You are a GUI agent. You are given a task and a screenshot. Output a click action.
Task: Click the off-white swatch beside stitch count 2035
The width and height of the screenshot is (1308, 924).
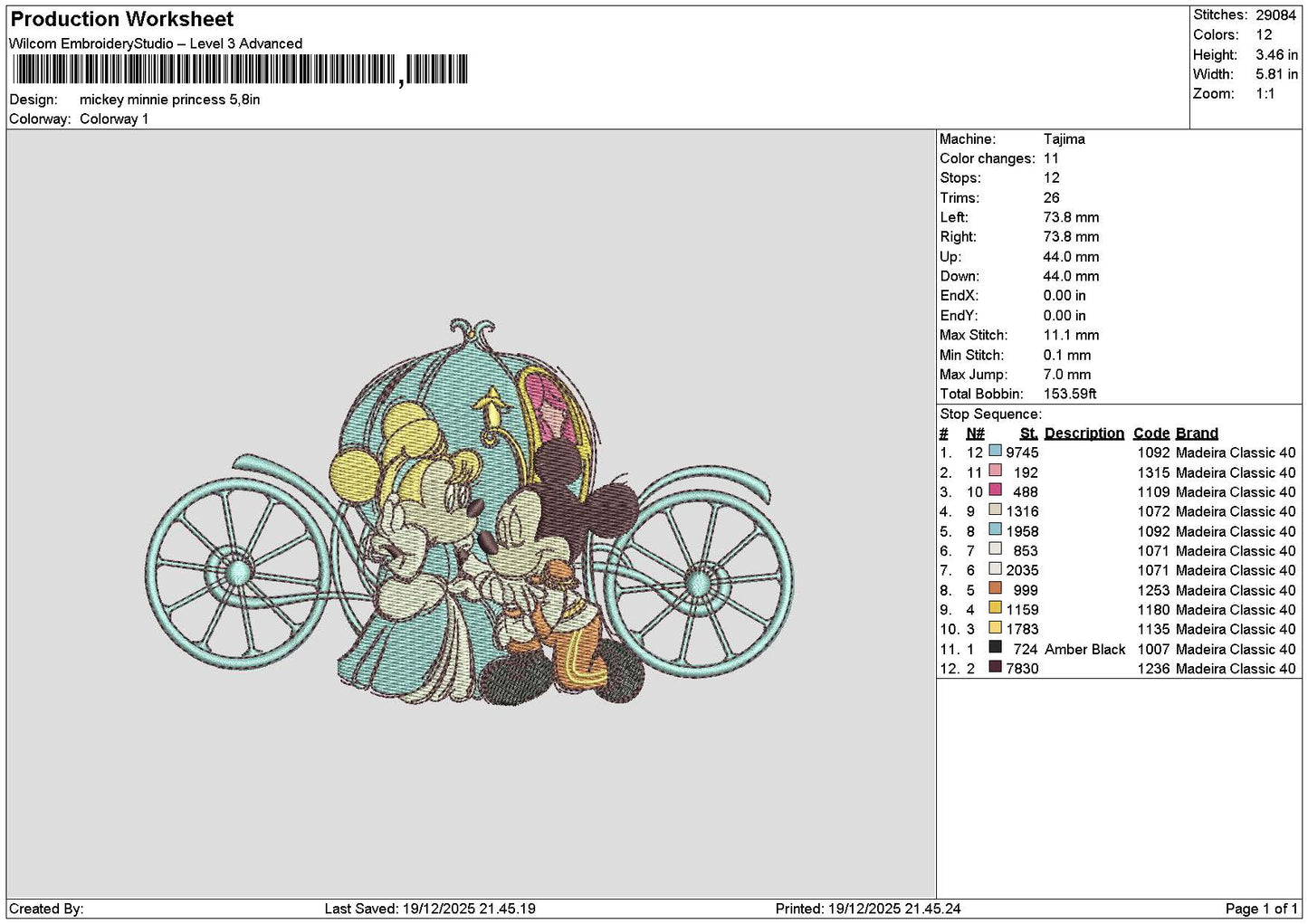[x=995, y=568]
